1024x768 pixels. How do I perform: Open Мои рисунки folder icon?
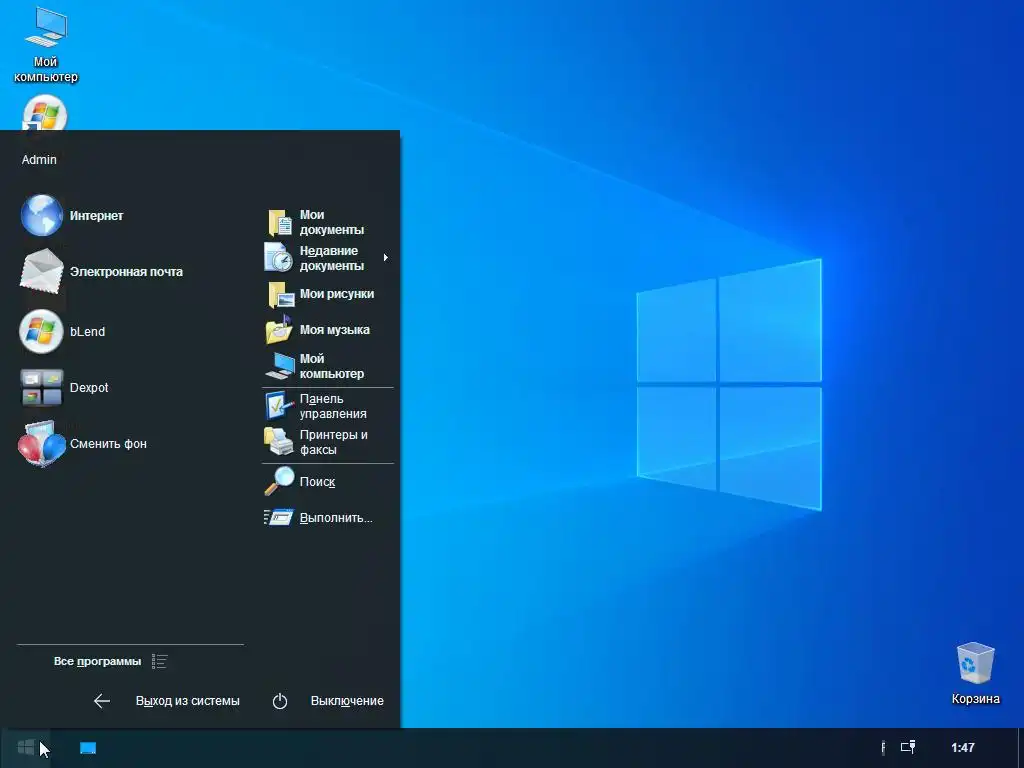[x=281, y=295]
